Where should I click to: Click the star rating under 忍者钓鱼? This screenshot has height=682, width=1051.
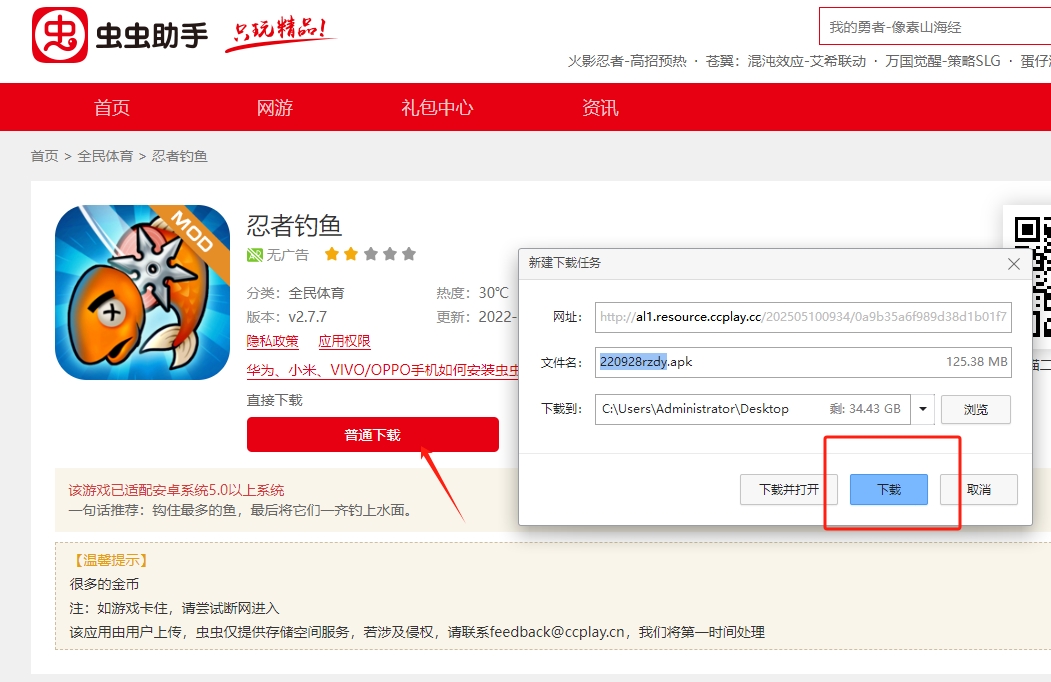coord(370,254)
